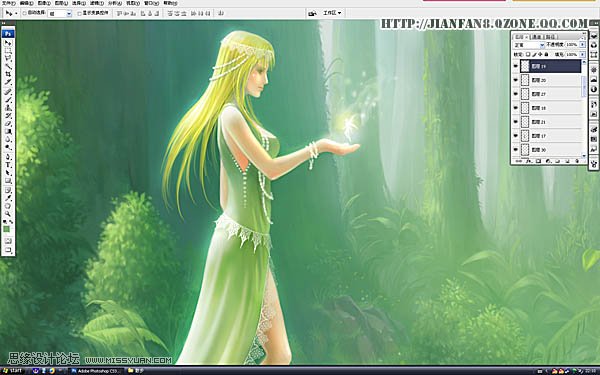This screenshot has height=375, width=600.
Task: Click Layers list scroll-down arrow
Action: (x=584, y=155)
